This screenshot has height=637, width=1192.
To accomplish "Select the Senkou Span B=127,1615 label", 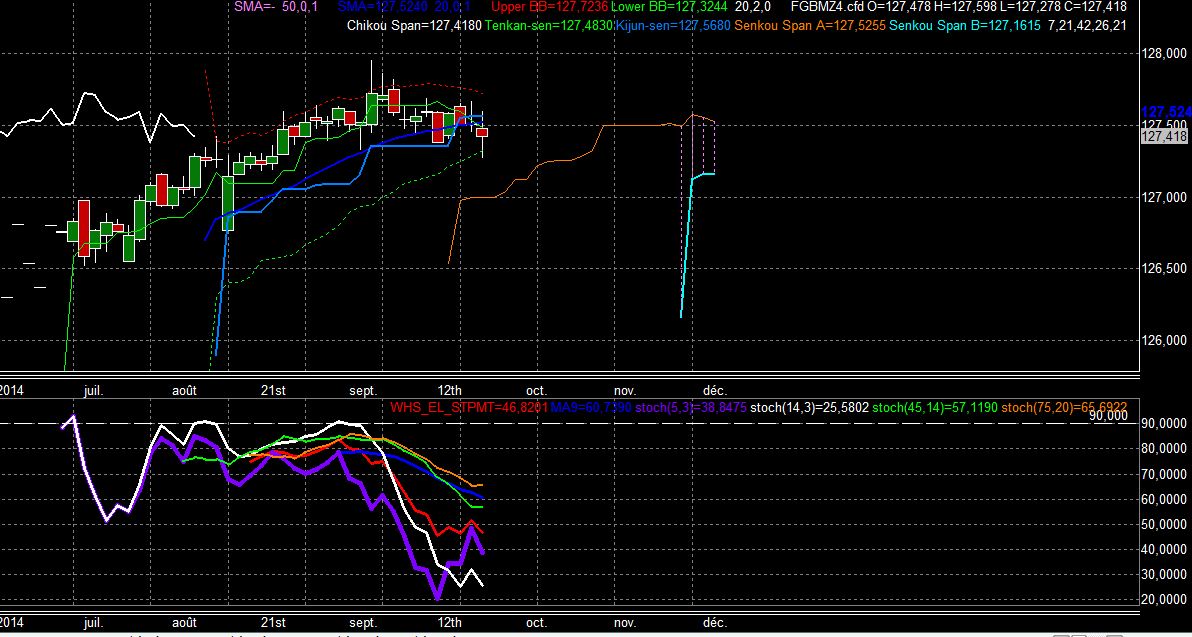I will pos(965,26).
